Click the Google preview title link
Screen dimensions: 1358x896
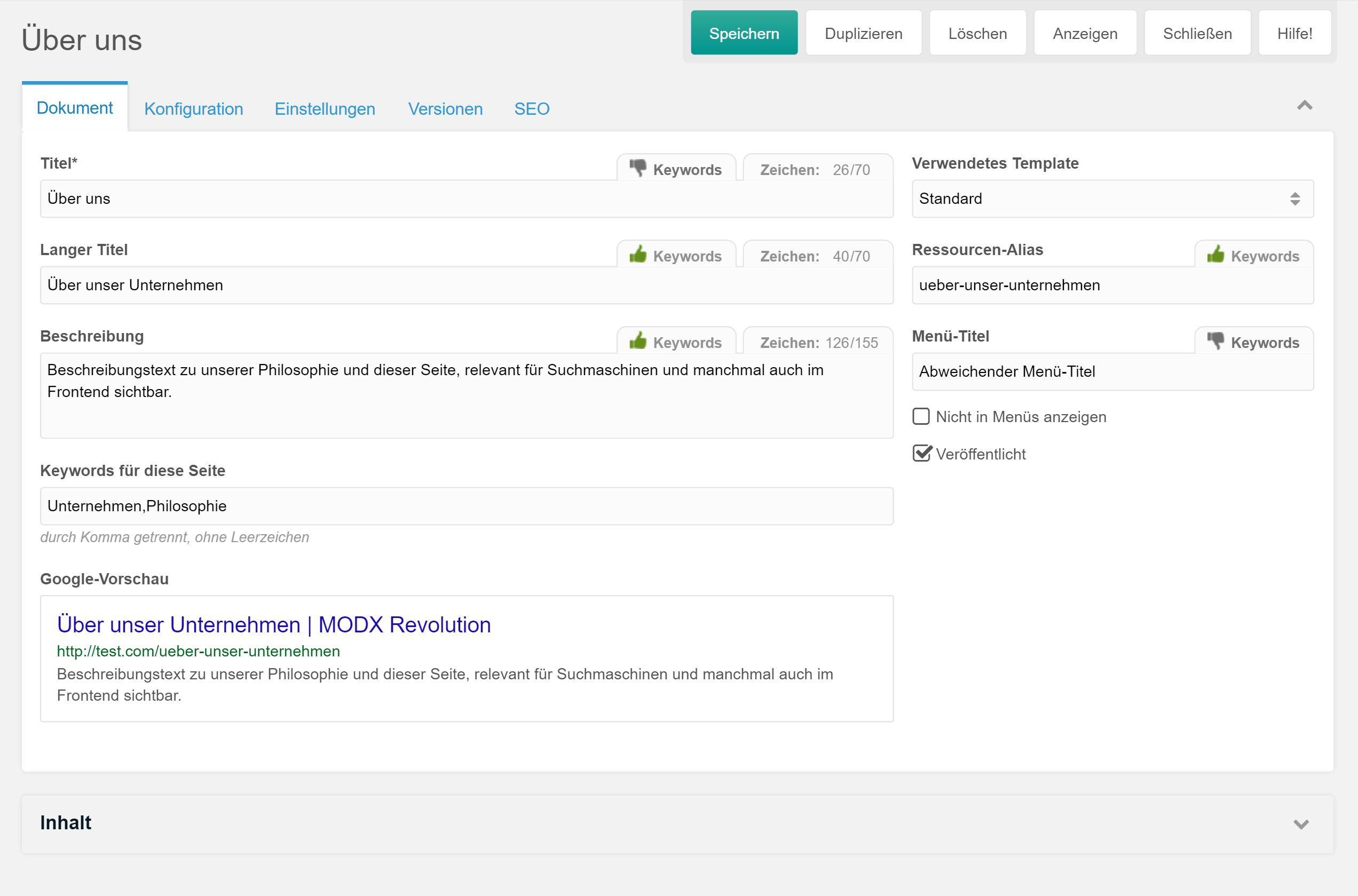(273, 624)
